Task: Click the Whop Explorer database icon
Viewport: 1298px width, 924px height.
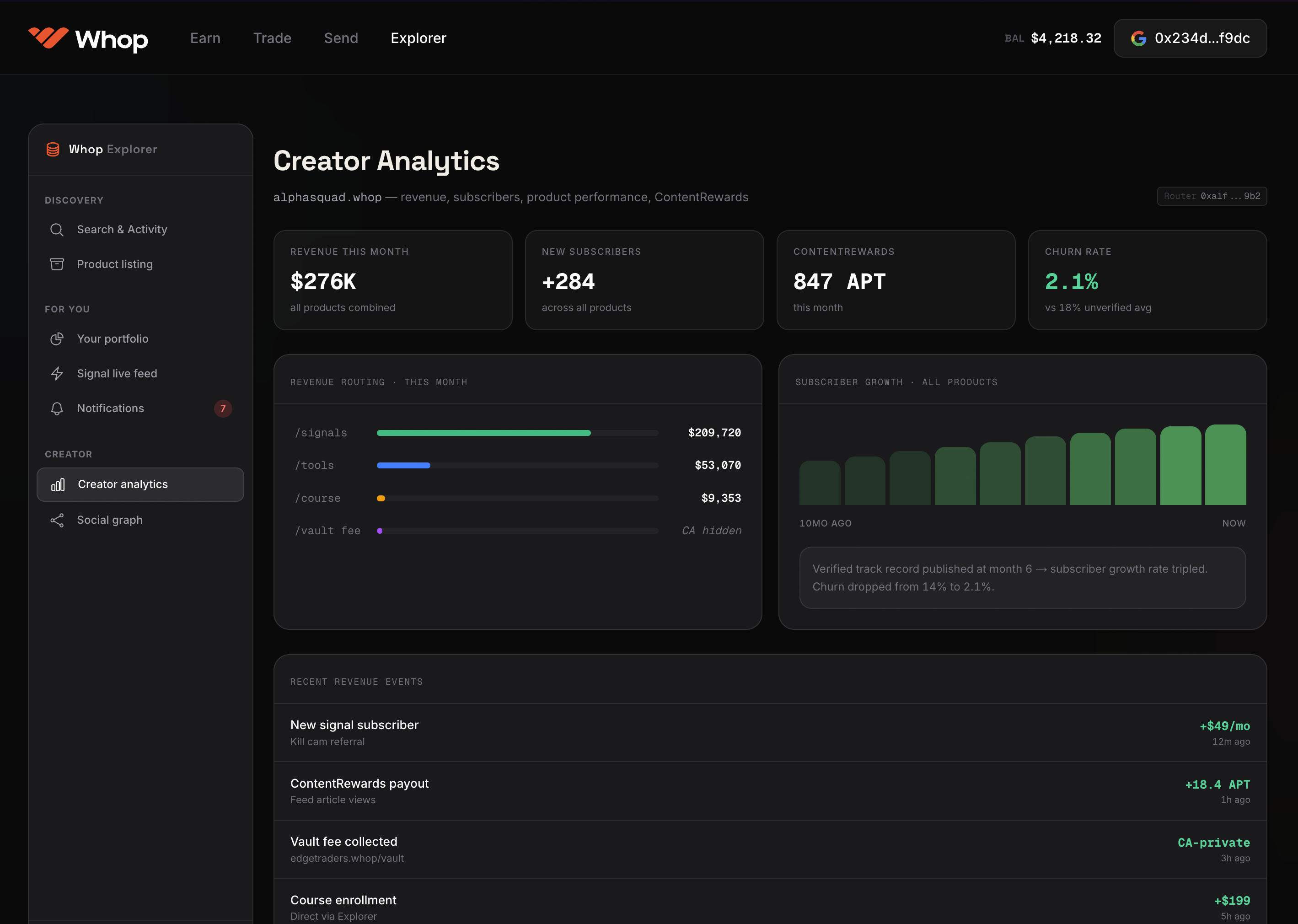Action: (53, 149)
